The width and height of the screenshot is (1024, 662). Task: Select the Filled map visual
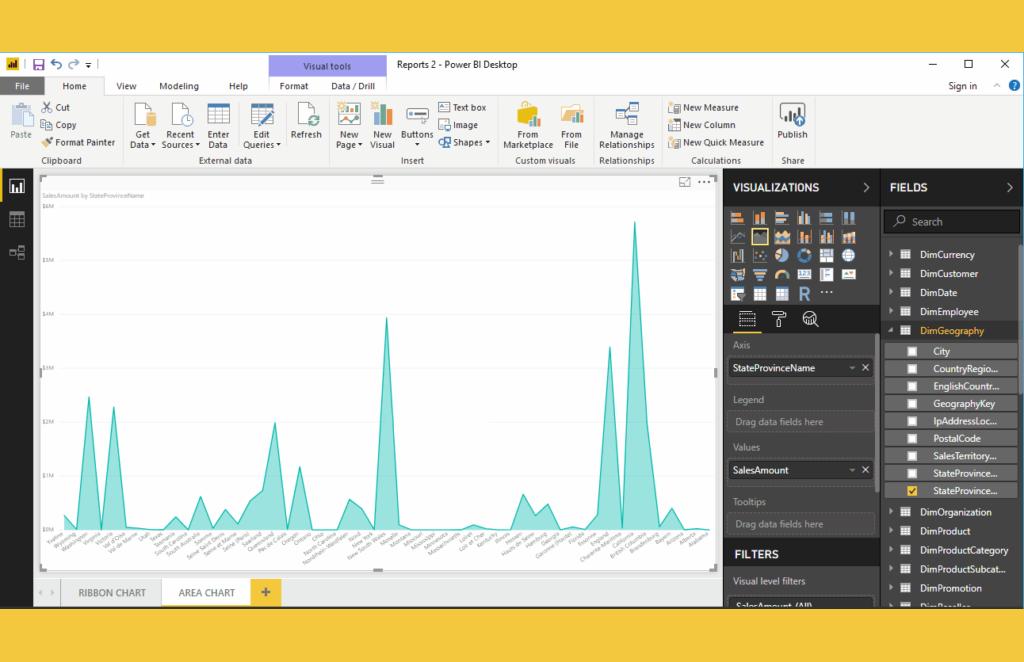point(737,275)
